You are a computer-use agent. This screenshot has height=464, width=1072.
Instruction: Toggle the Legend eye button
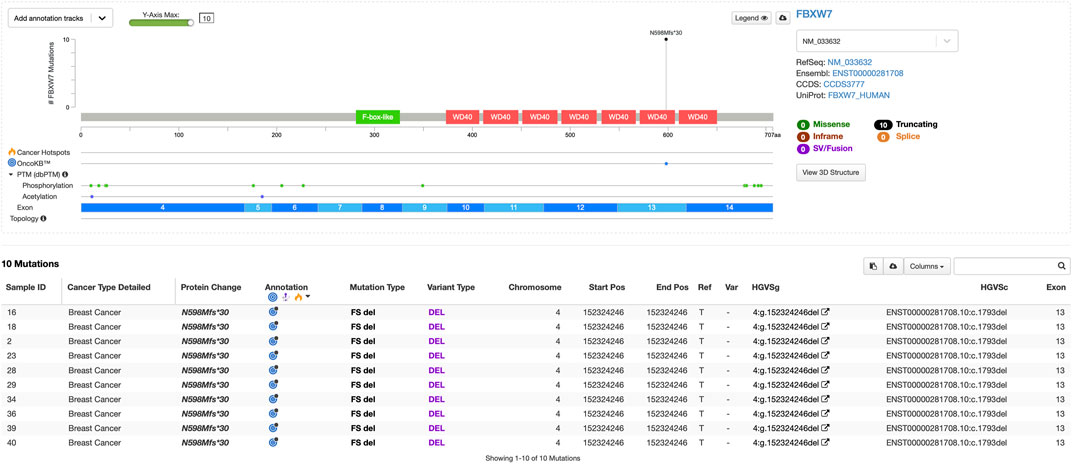coord(751,18)
